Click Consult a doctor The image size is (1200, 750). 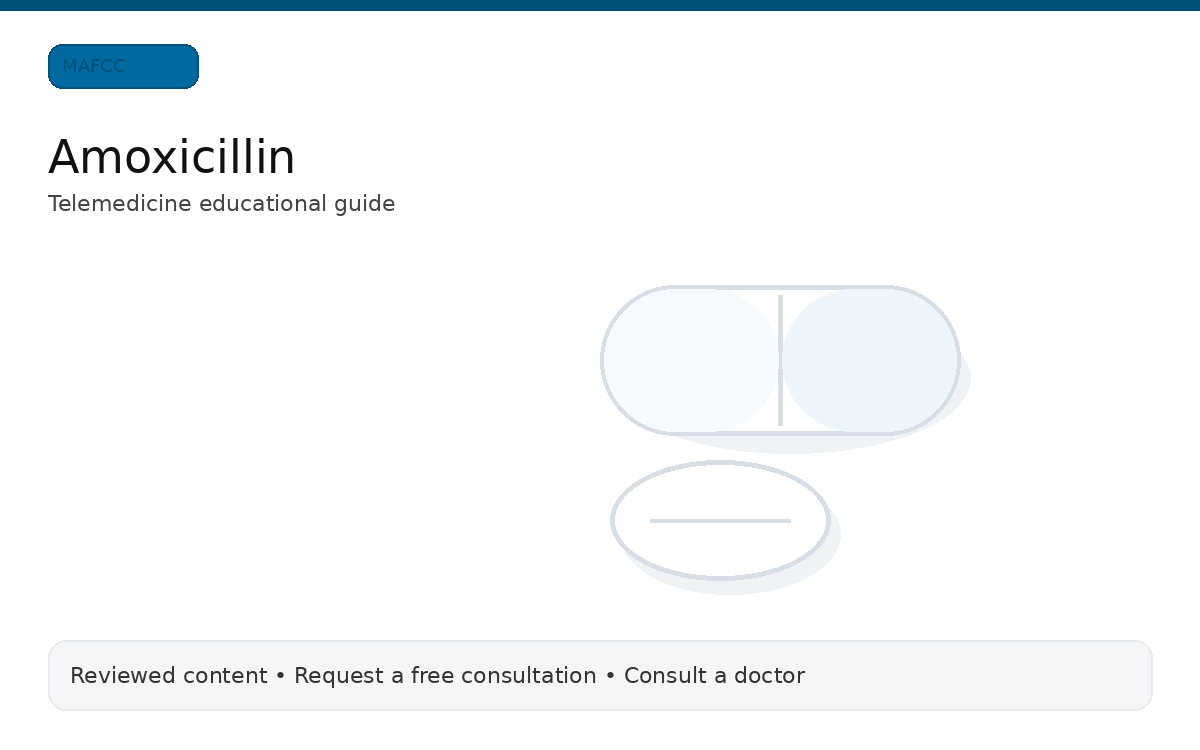coord(714,676)
